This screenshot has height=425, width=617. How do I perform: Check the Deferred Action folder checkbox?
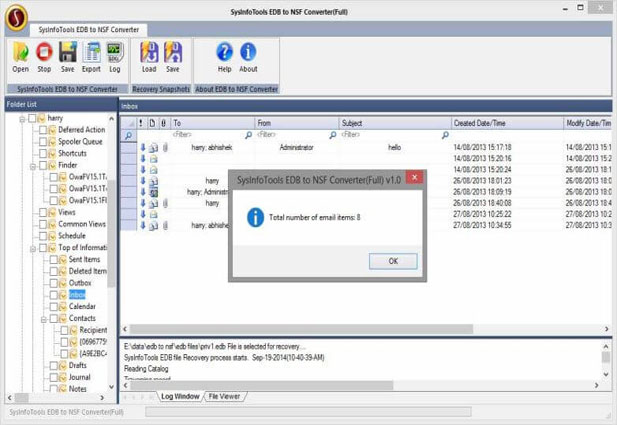click(43, 130)
